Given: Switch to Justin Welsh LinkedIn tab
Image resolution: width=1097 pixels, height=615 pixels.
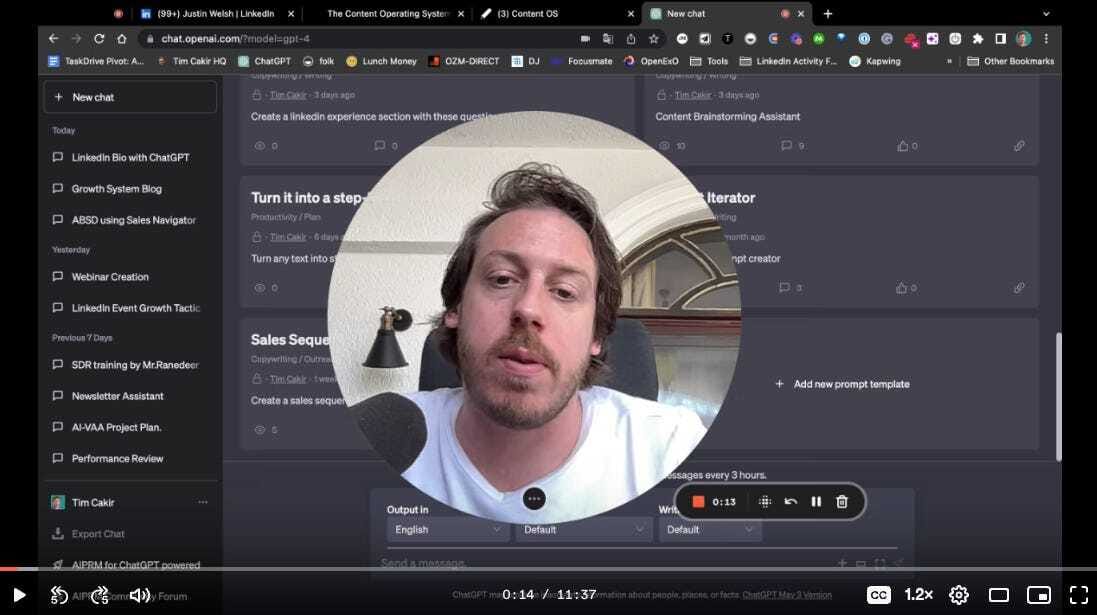Looking at the screenshot, I should pyautogui.click(x=215, y=13).
